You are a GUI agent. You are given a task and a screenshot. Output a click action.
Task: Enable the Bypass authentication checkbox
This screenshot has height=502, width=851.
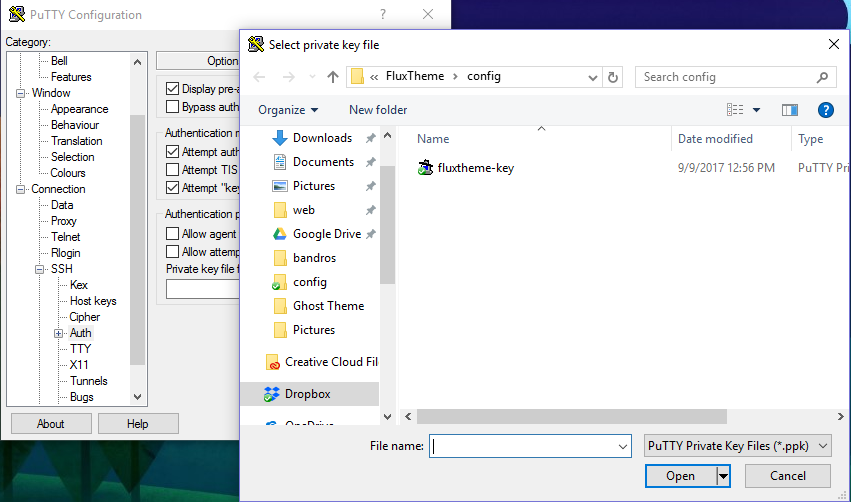(x=173, y=107)
